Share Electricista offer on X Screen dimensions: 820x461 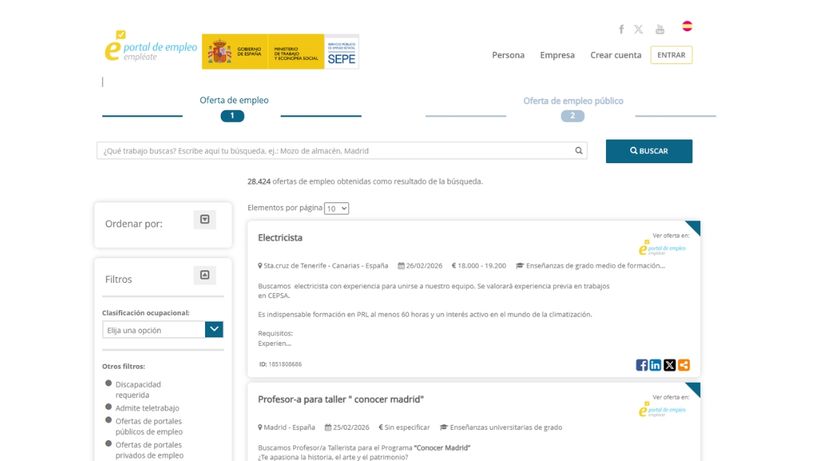(670, 365)
